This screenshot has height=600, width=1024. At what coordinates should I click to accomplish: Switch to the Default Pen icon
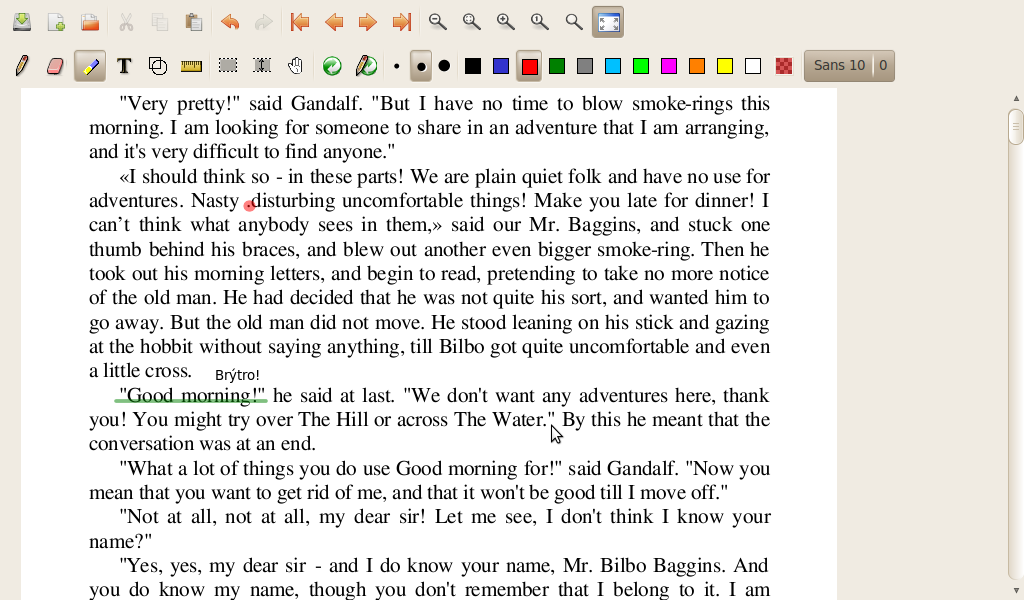click(366, 66)
